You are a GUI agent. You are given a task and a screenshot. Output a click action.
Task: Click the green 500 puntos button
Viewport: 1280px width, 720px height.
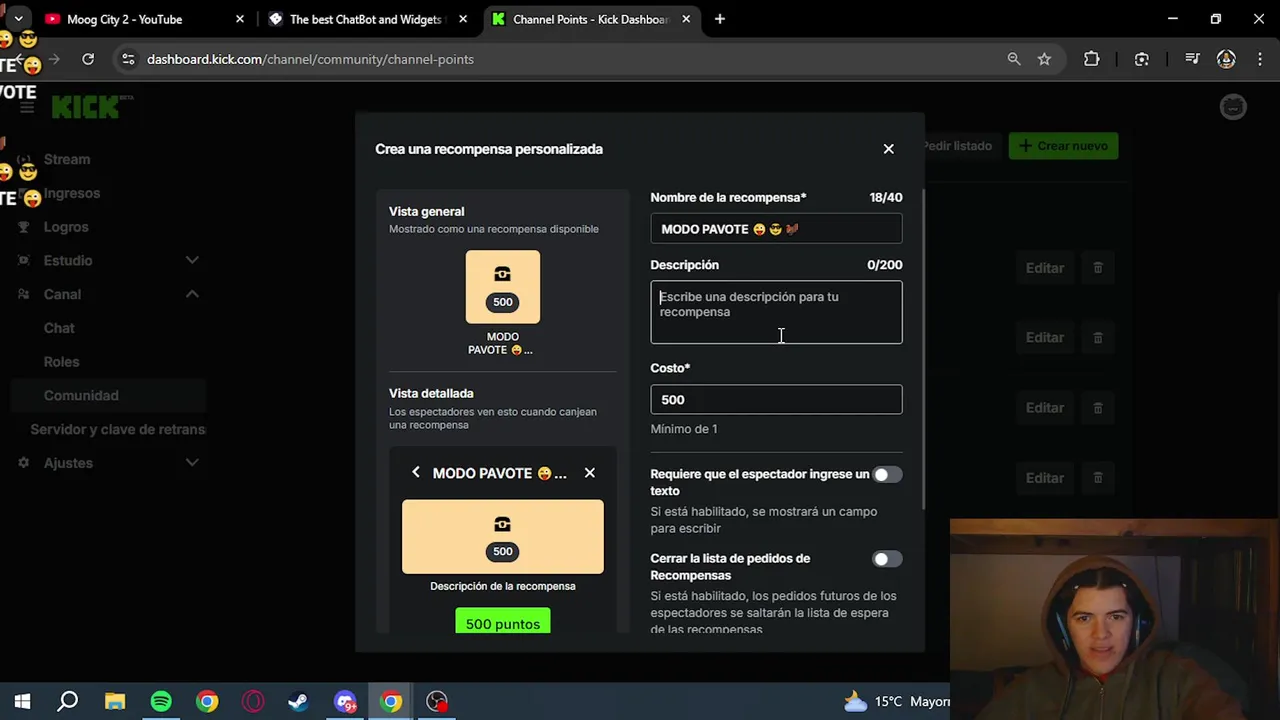pos(502,621)
